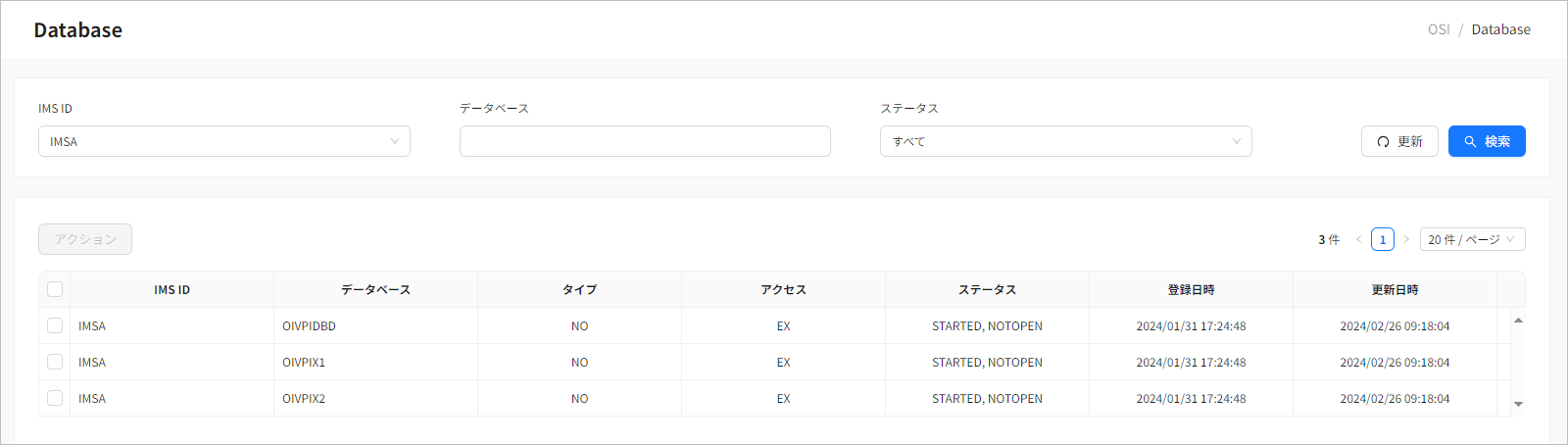Go to previous page arrow in pagination
1568x445 pixels.
1359,239
